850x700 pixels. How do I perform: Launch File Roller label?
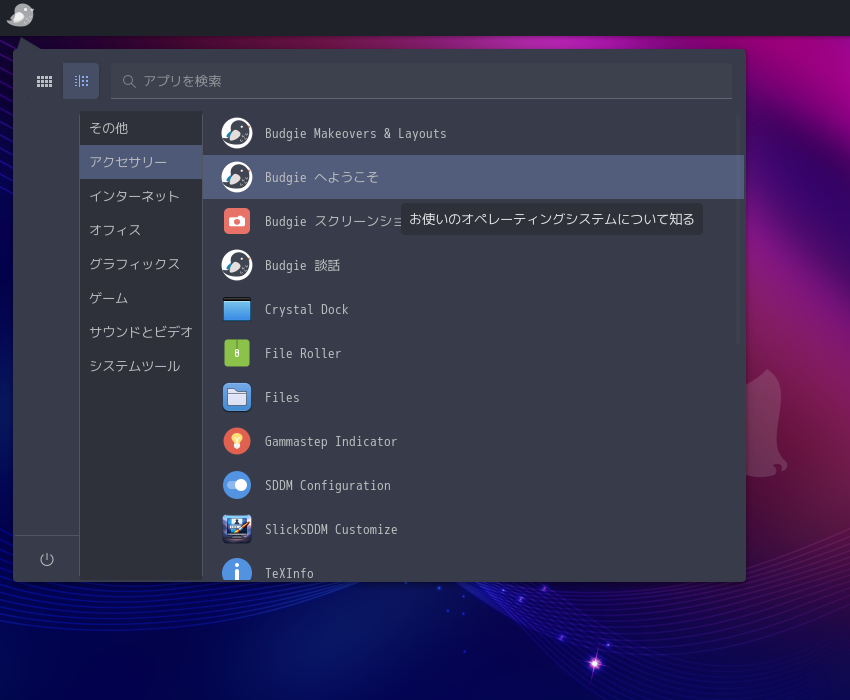(x=303, y=354)
